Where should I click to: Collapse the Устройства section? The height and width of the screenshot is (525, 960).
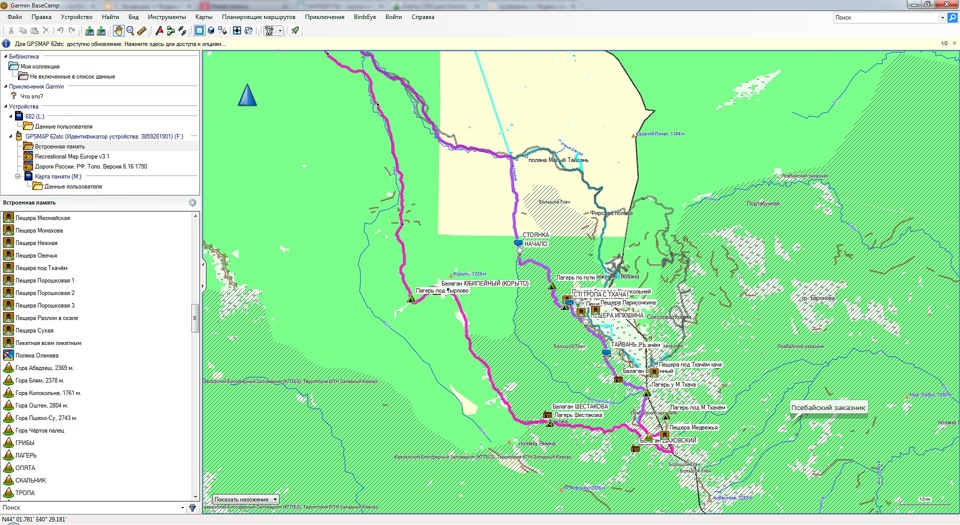(x=6, y=106)
